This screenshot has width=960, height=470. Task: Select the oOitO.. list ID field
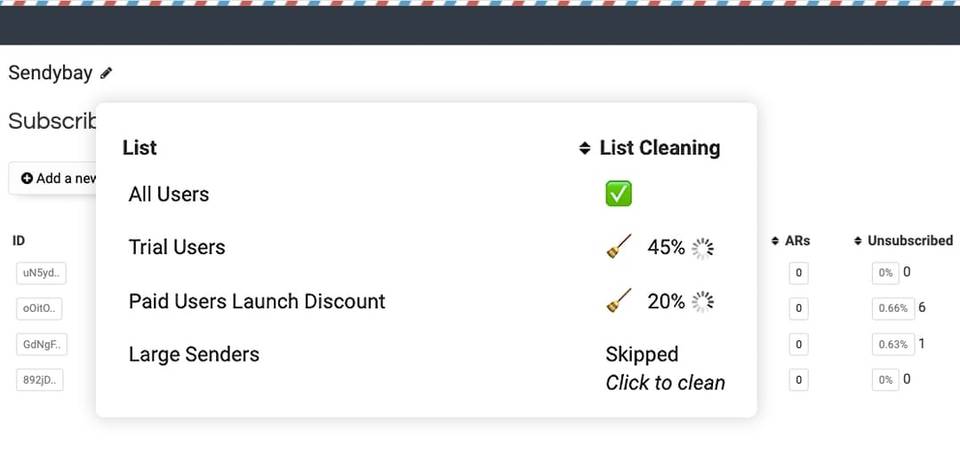[40, 308]
